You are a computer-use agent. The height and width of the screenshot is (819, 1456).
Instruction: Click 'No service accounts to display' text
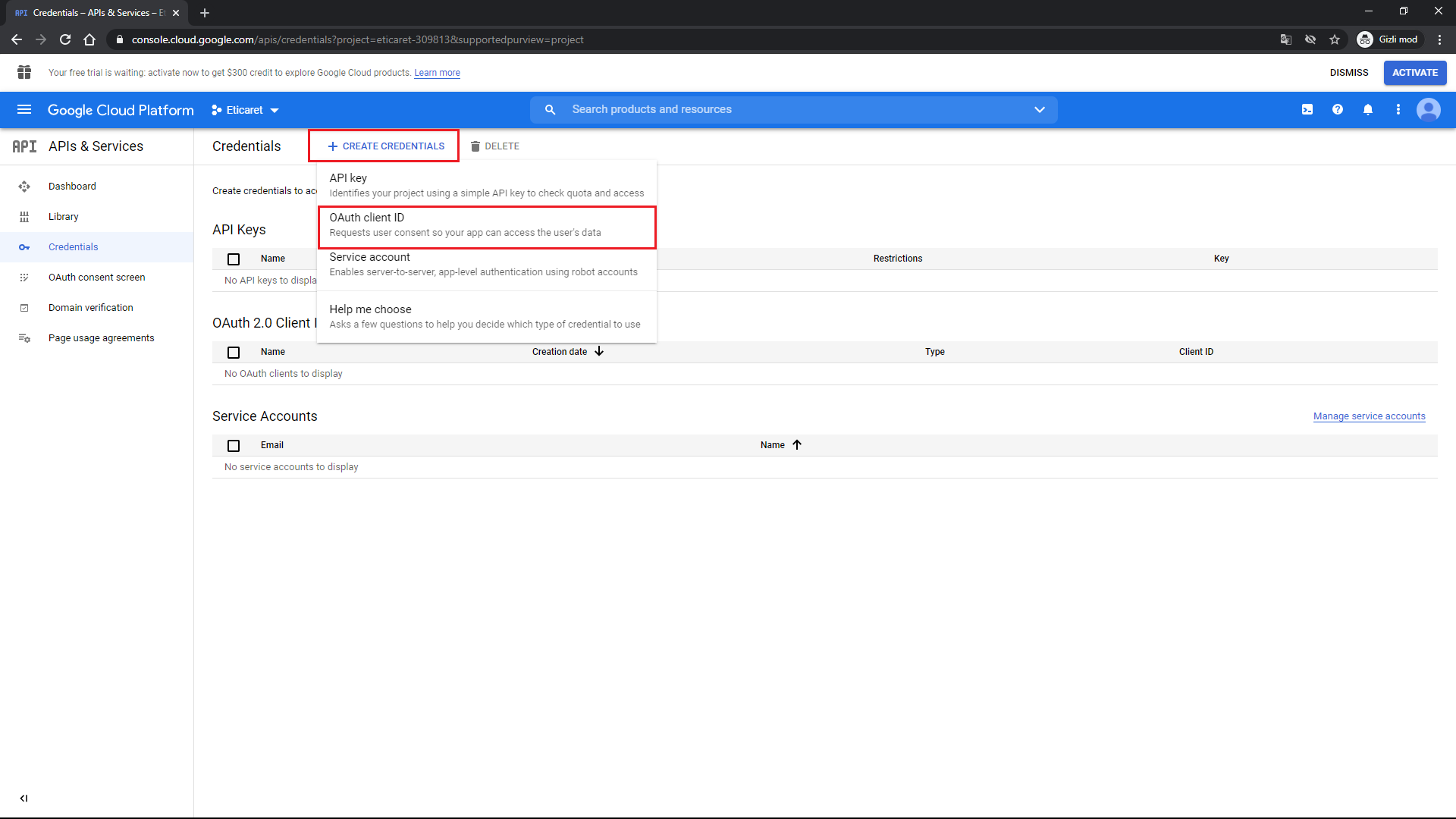point(291,467)
